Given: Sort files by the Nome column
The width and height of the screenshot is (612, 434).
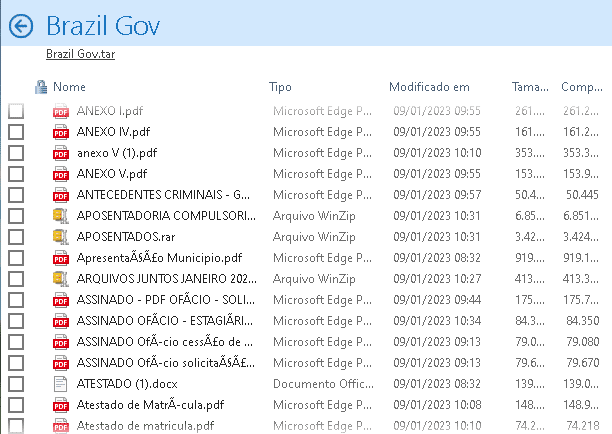Looking at the screenshot, I should pos(69,87).
